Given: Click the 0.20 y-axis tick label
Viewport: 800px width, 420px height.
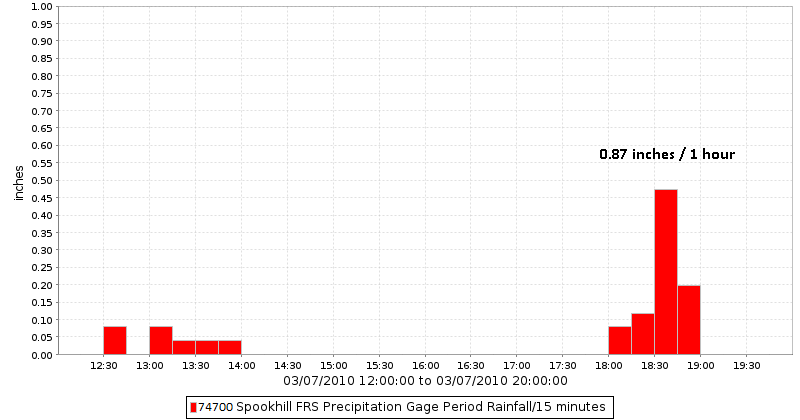Looking at the screenshot, I should tap(42, 285).
